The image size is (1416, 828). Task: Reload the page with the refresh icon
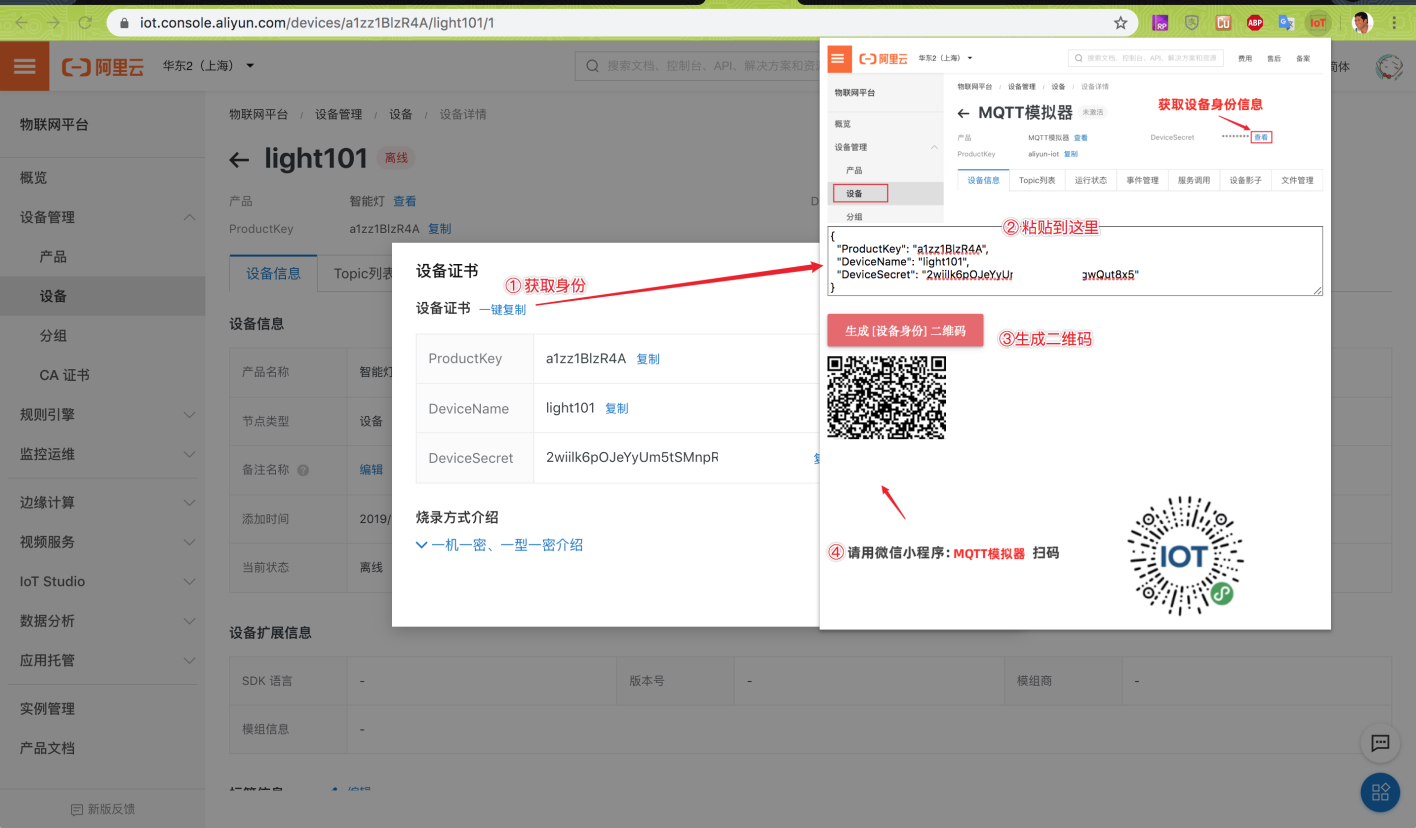pyautogui.click(x=85, y=22)
